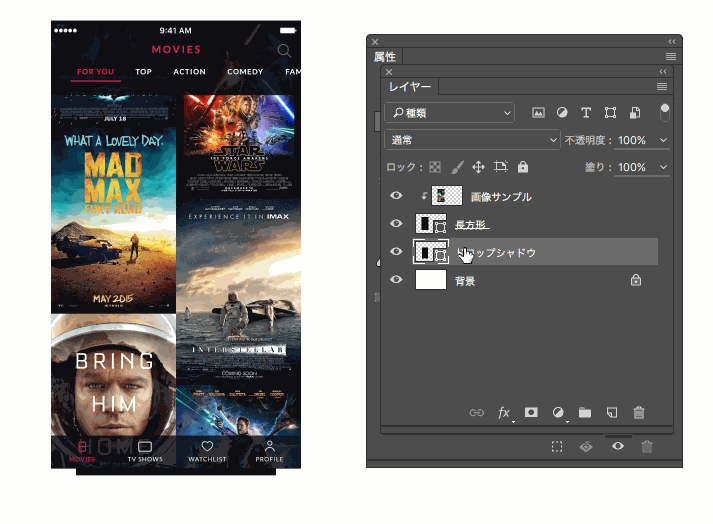
Task: Lock all padlock icon
Action: tap(523, 167)
